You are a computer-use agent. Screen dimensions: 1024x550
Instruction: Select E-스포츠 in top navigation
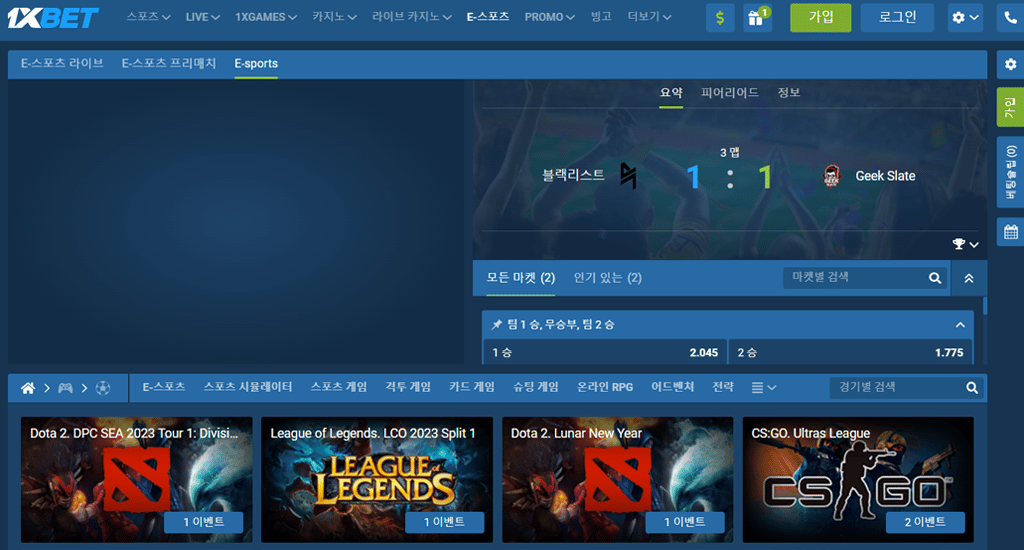pyautogui.click(x=488, y=17)
